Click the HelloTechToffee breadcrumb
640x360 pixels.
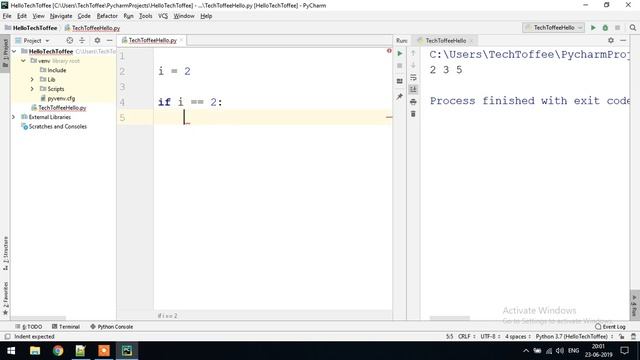point(31,28)
